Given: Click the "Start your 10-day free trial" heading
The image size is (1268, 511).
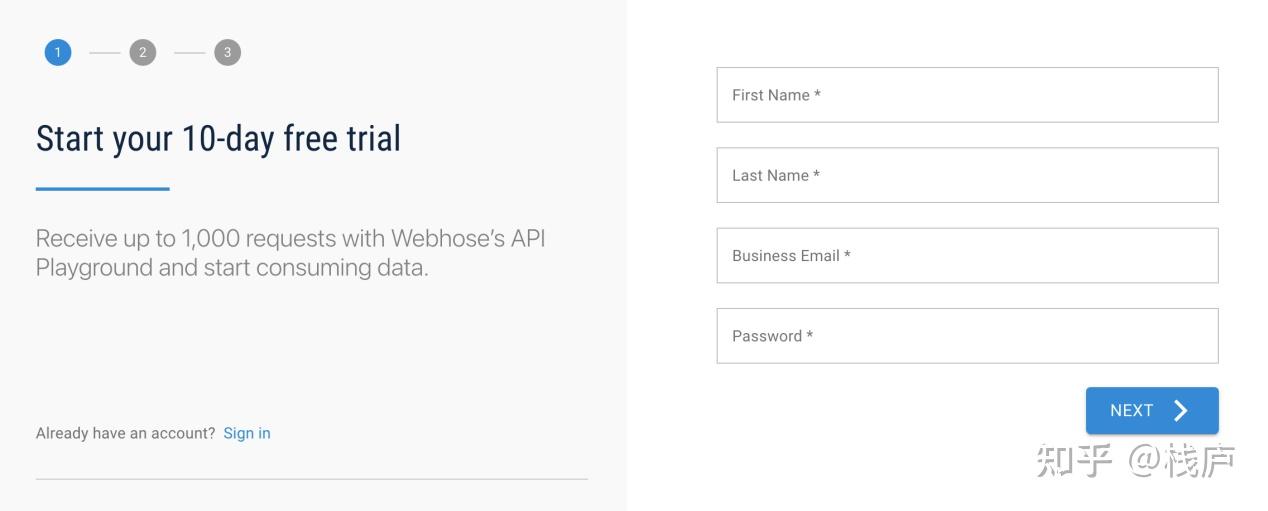Looking at the screenshot, I should 218,139.
